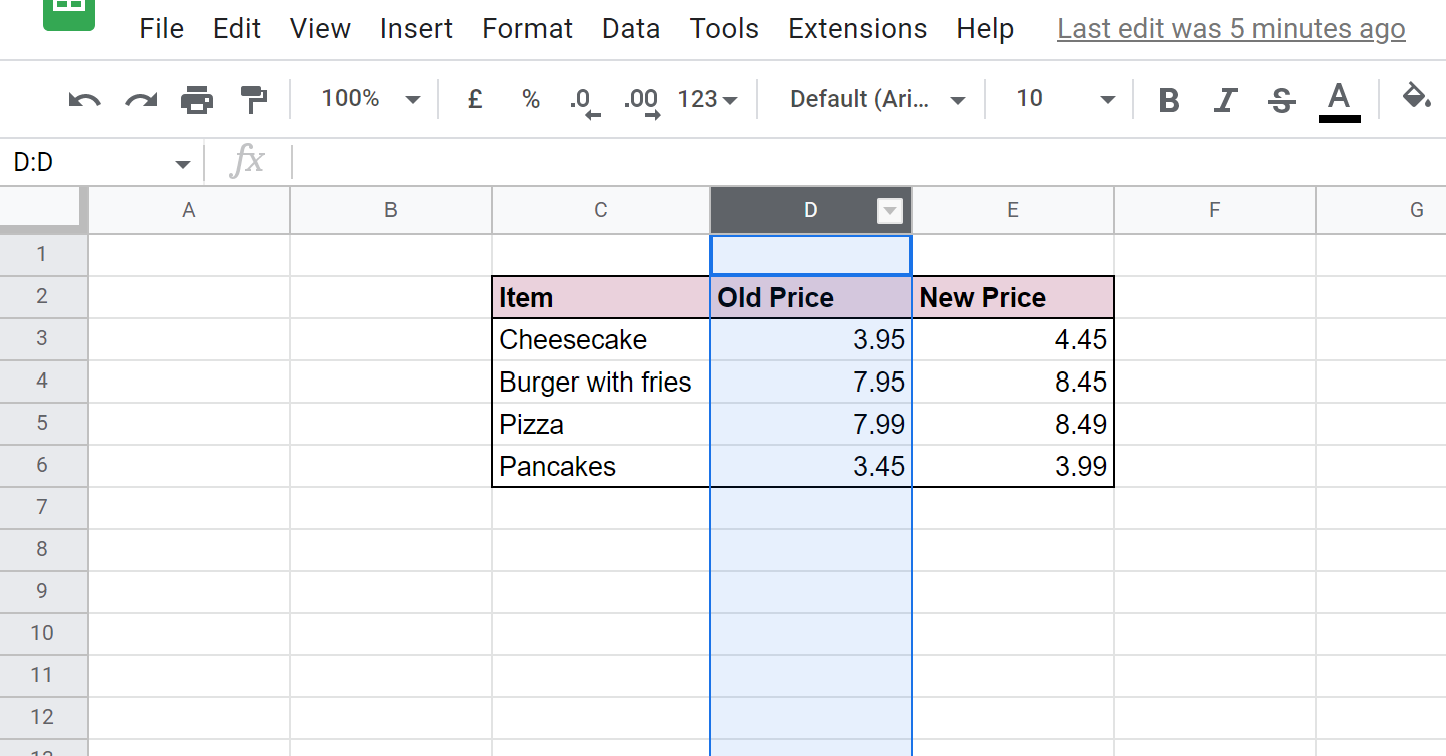The width and height of the screenshot is (1446, 756).
Task: Open the Print dialog
Action: (x=197, y=99)
